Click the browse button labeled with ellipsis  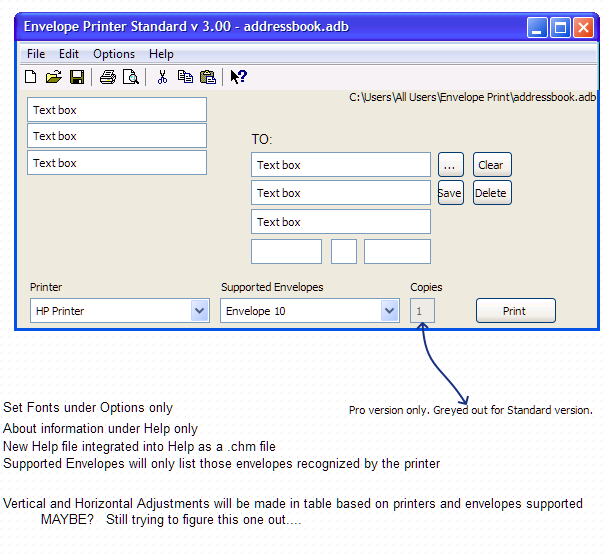(x=450, y=165)
